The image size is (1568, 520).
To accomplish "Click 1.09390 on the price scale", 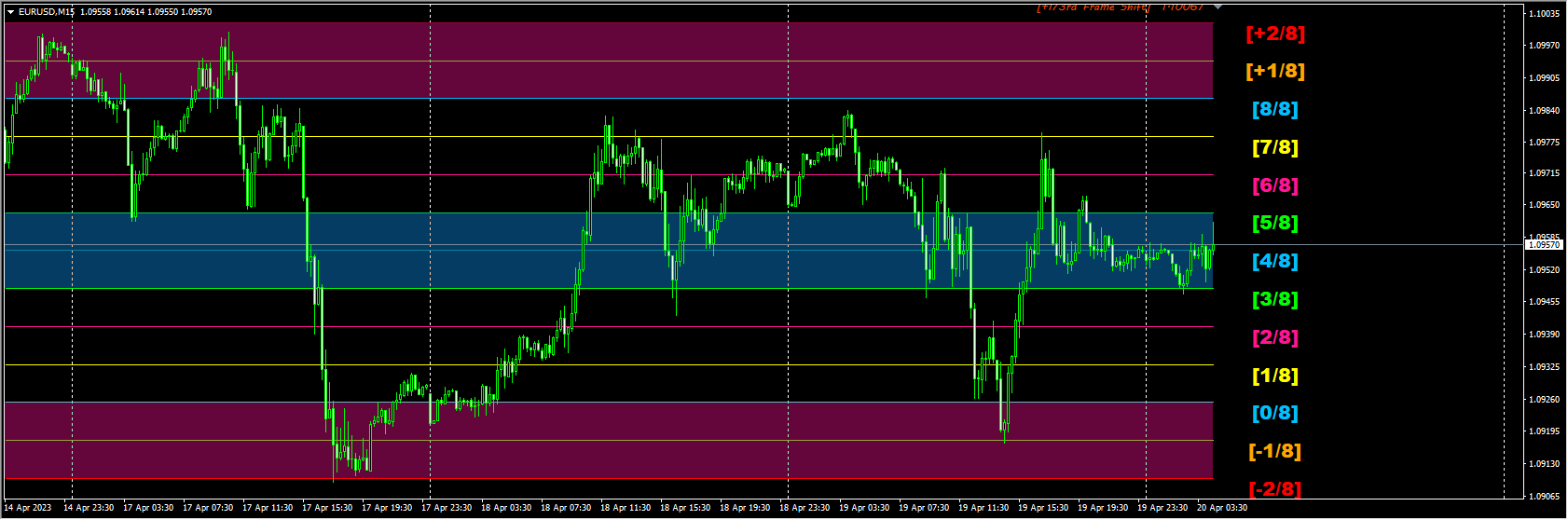I will (x=1546, y=335).
